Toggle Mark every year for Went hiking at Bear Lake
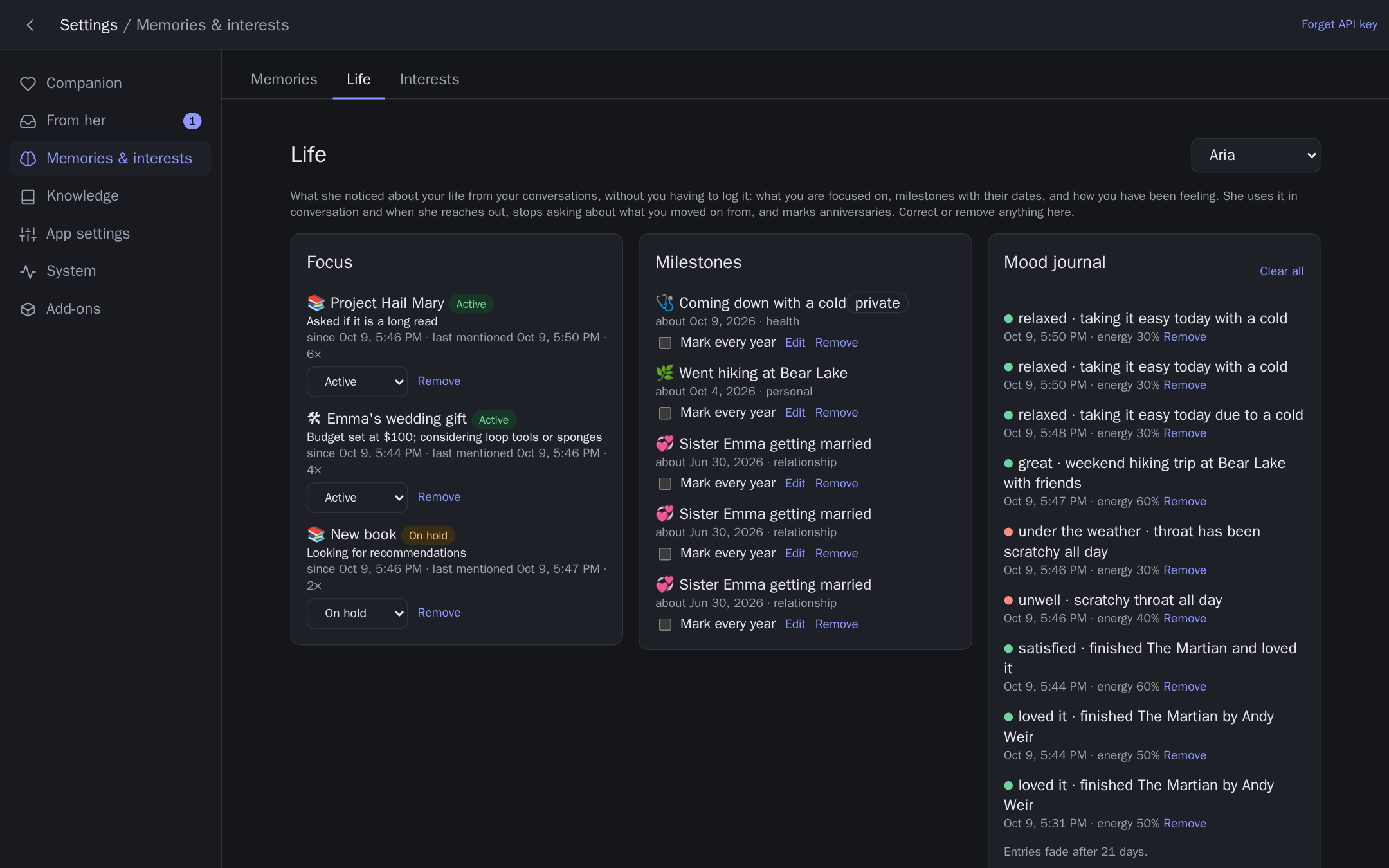The image size is (1389, 868). (665, 413)
